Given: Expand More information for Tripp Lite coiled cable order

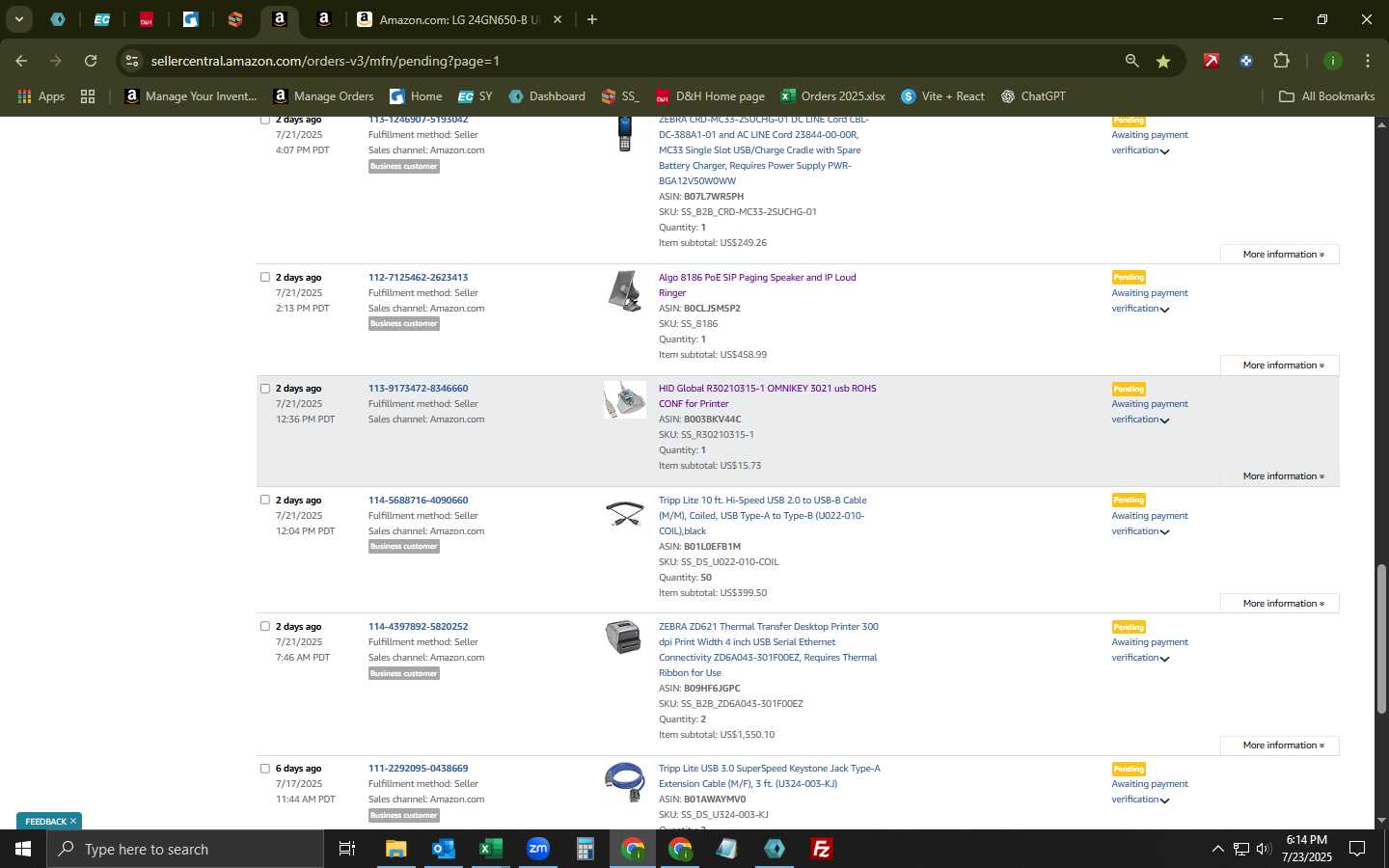Looking at the screenshot, I should tap(1279, 604).
